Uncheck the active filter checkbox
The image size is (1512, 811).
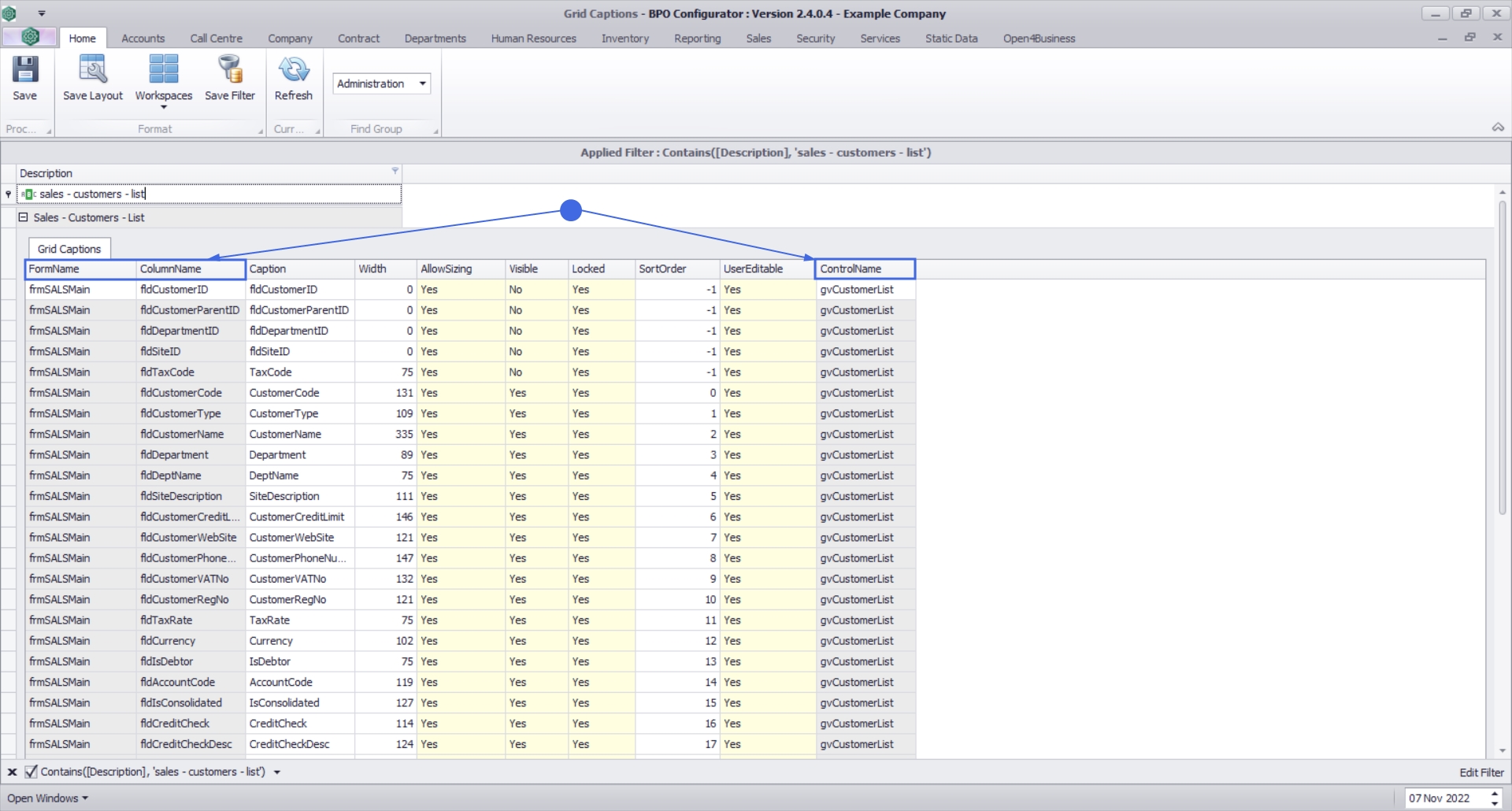31,772
